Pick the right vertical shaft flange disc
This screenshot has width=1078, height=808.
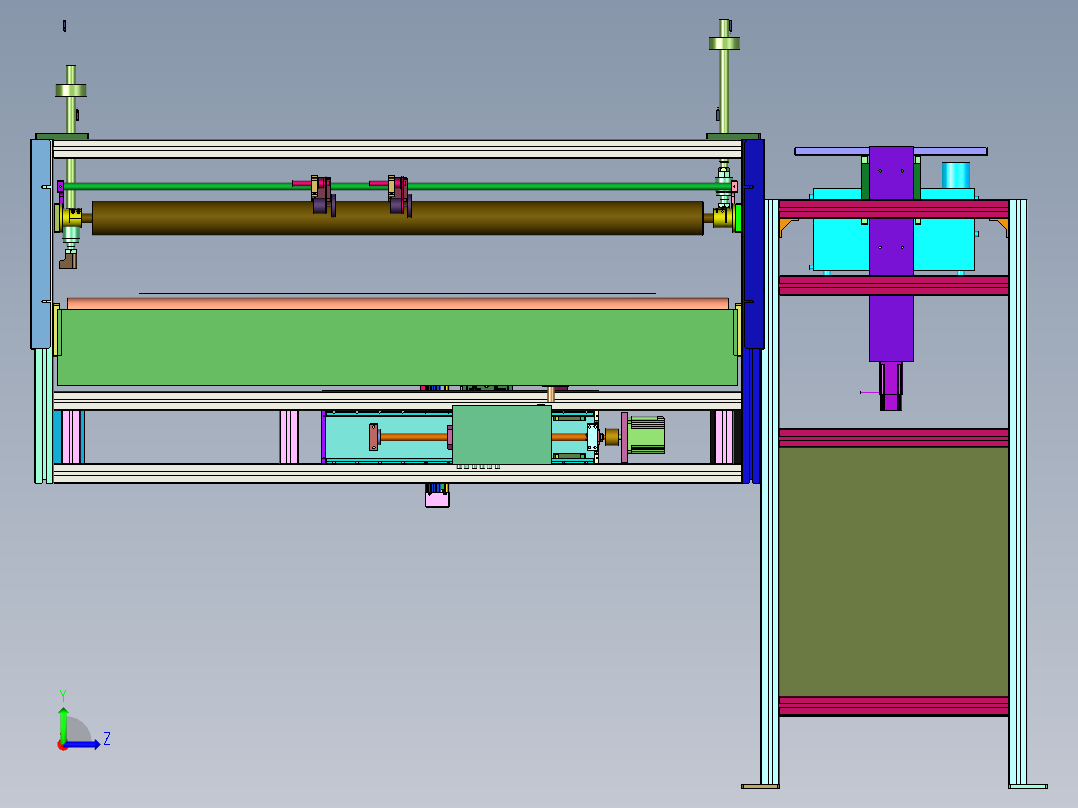coord(724,43)
